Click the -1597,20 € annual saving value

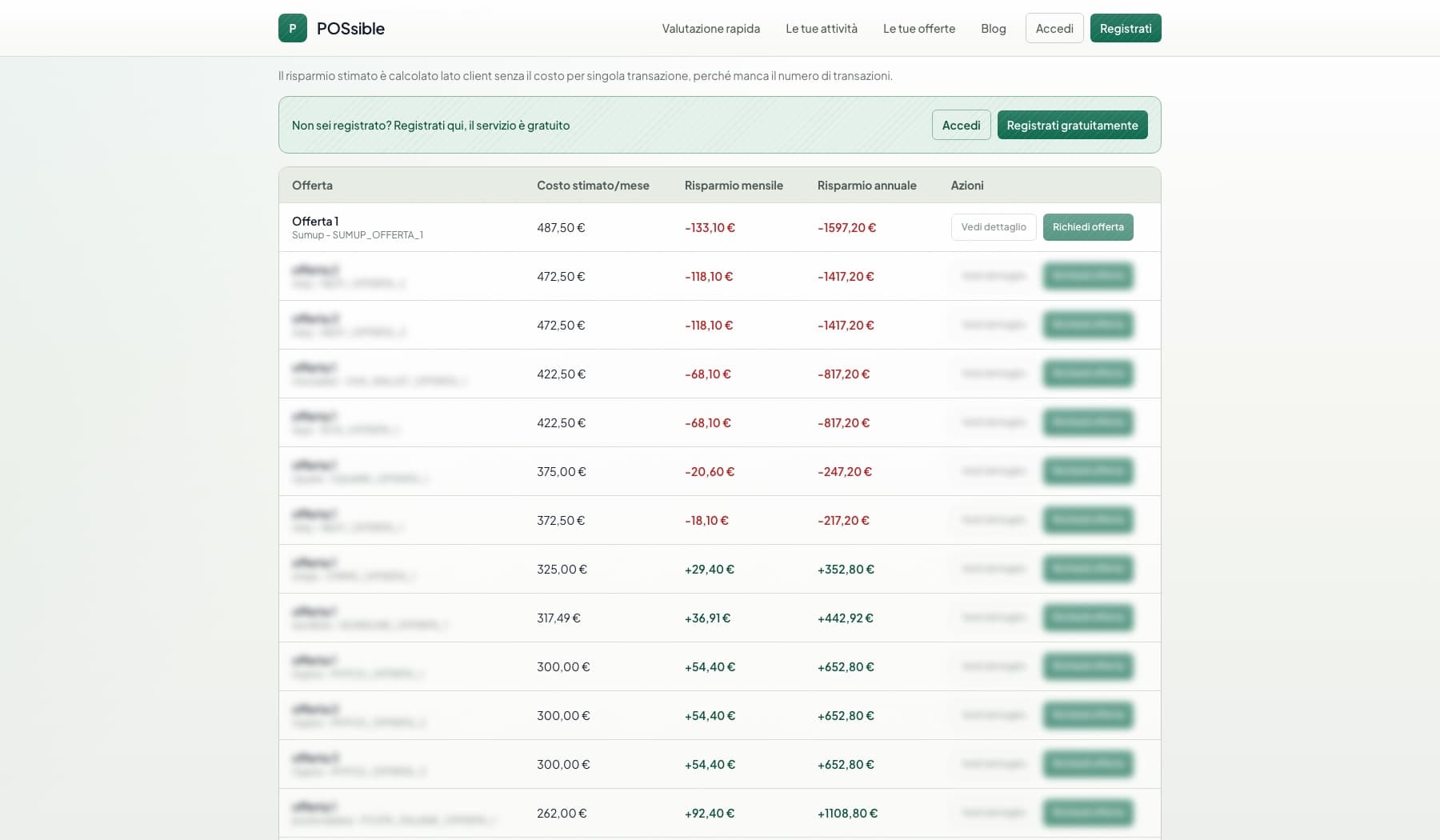tap(846, 228)
